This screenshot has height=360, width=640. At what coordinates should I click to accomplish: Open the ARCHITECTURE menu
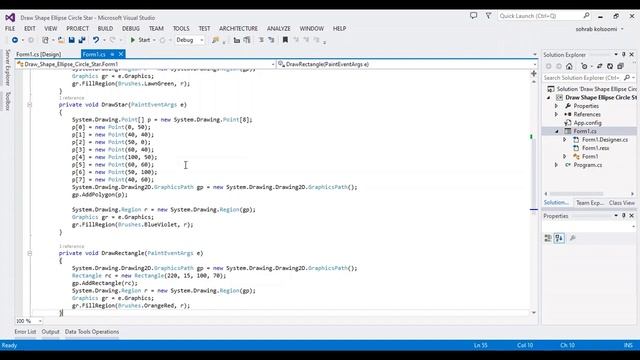pyautogui.click(x=238, y=29)
